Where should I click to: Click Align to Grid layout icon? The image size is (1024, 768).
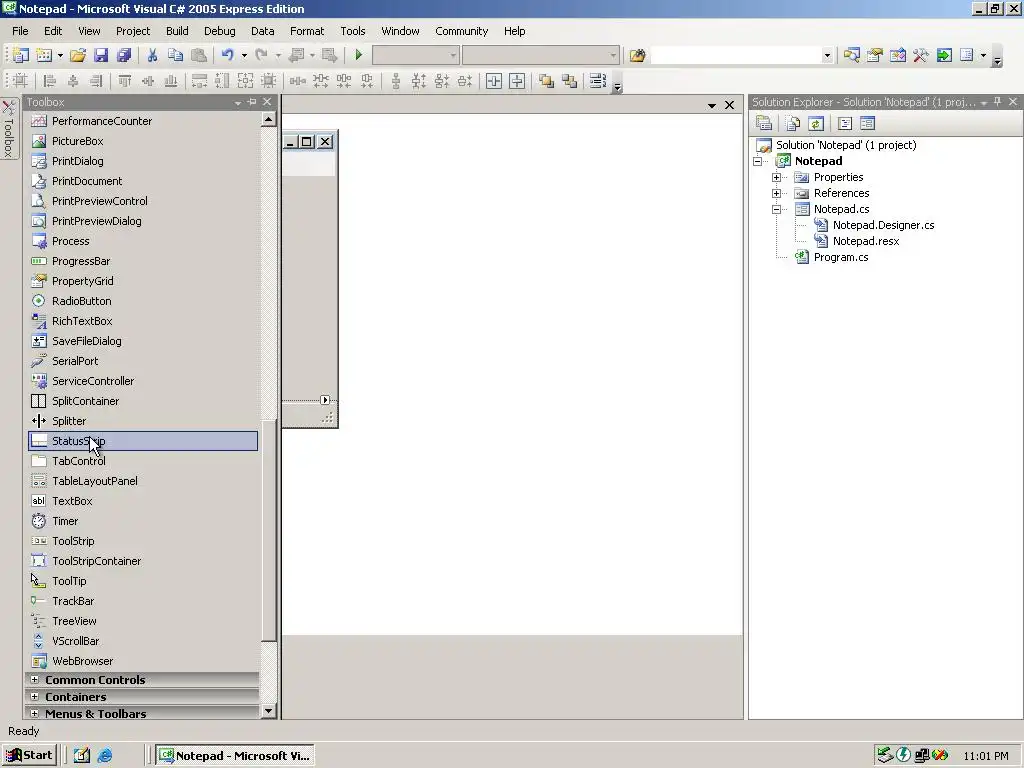20,81
